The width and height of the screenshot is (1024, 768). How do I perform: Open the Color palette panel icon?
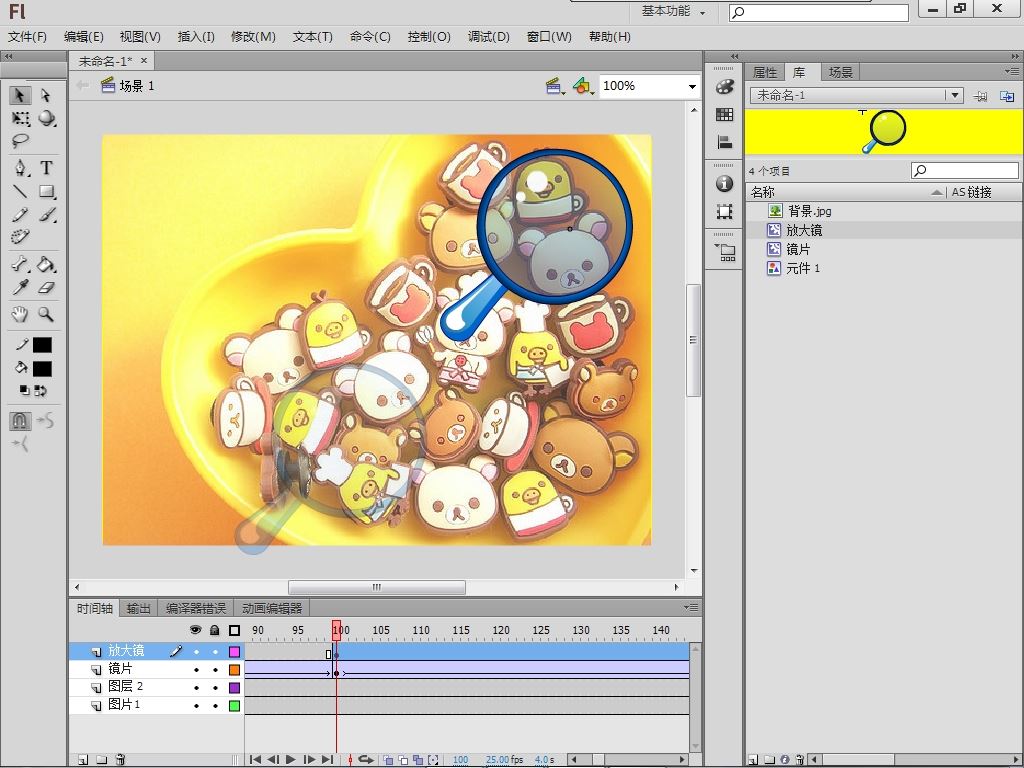coord(725,88)
